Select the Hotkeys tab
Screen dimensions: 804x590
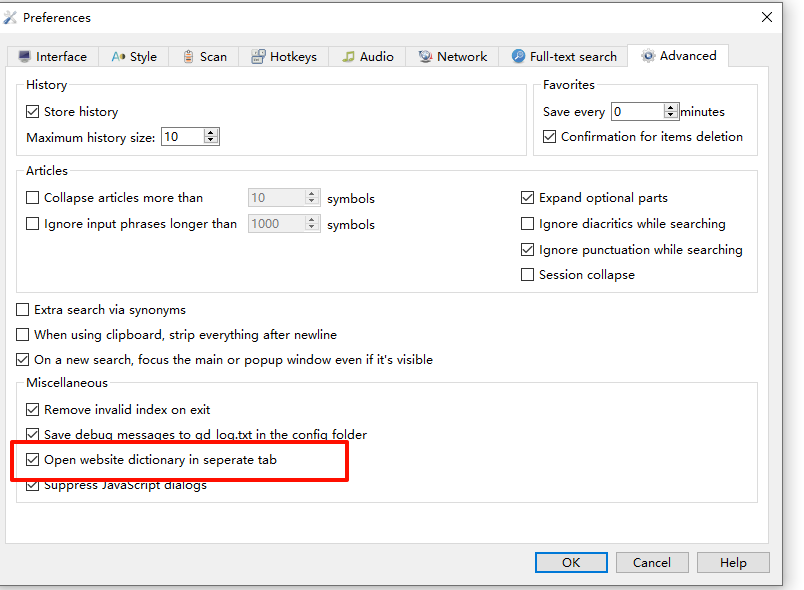287,57
